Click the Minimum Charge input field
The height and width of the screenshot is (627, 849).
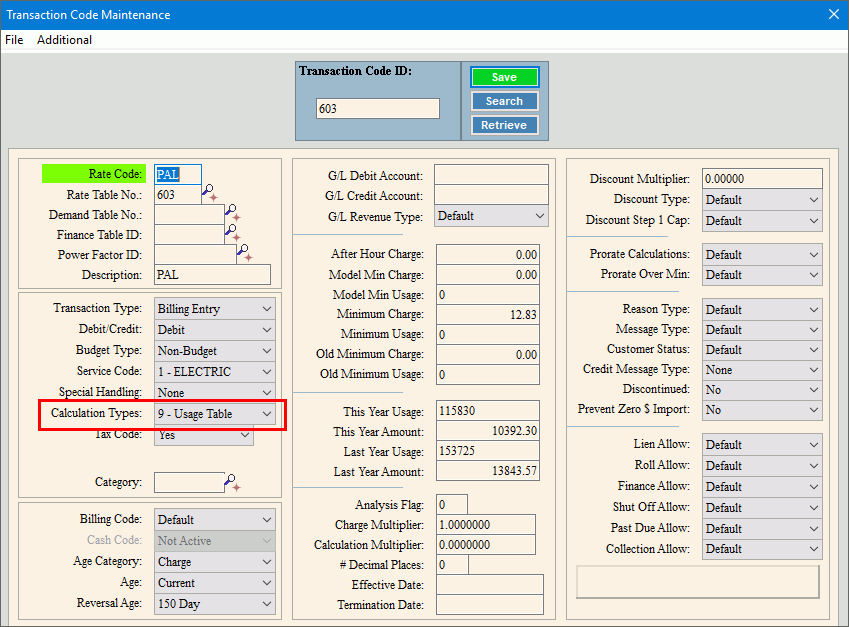coord(488,315)
